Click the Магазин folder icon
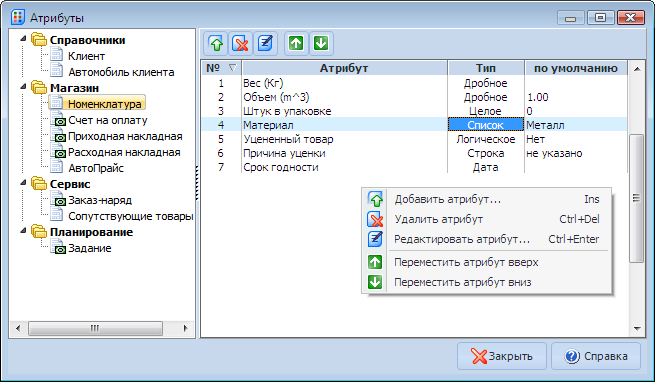655x382 pixels. point(39,88)
